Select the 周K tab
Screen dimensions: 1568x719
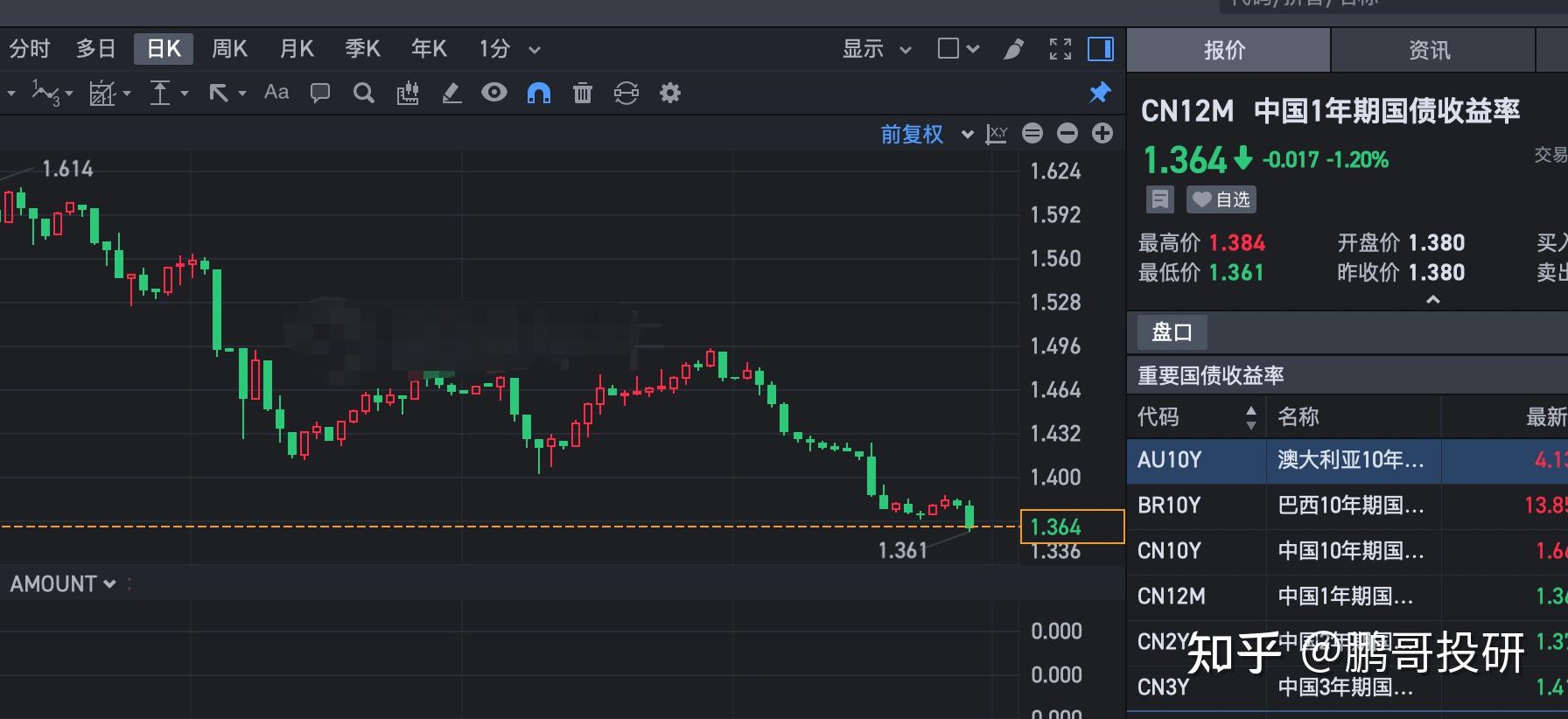230,49
